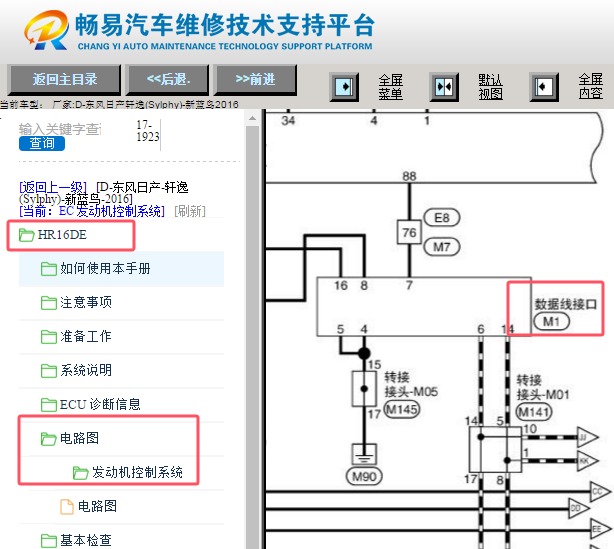Click the folder icon beside ECU 诊断信息

coord(49,405)
